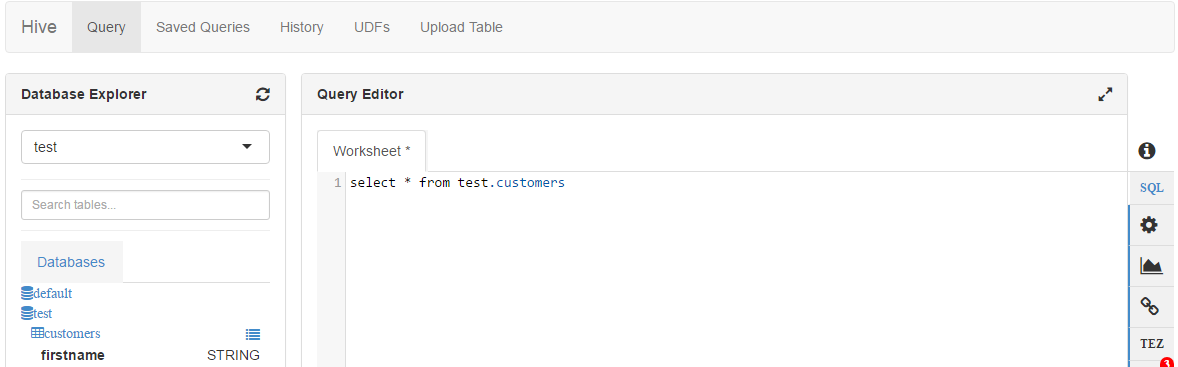Screen dimensions: 1178x367
Task: Select the Worksheet tab
Action: [x=372, y=151]
